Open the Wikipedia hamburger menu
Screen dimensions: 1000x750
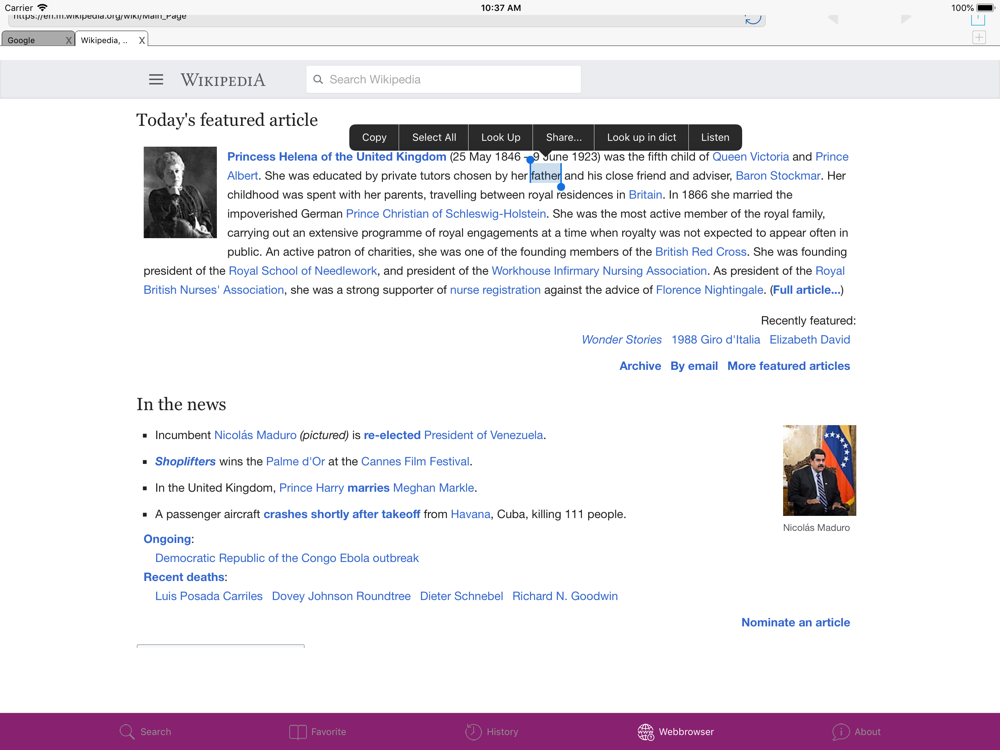[156, 80]
